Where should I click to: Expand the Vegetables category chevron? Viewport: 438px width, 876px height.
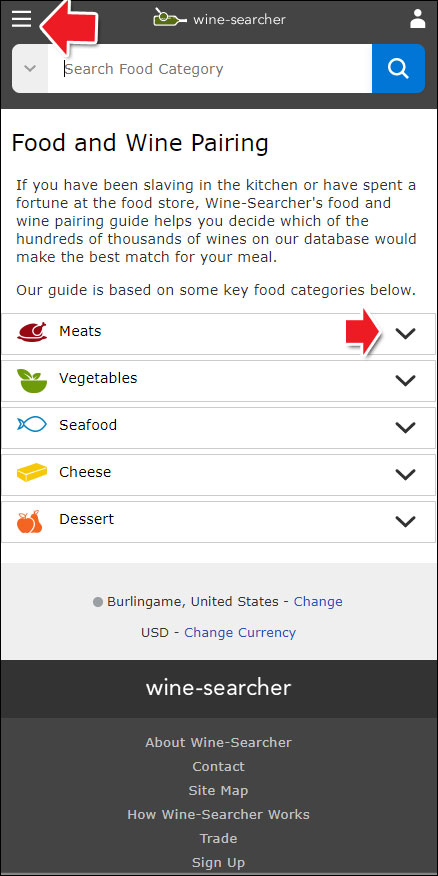[x=405, y=380]
